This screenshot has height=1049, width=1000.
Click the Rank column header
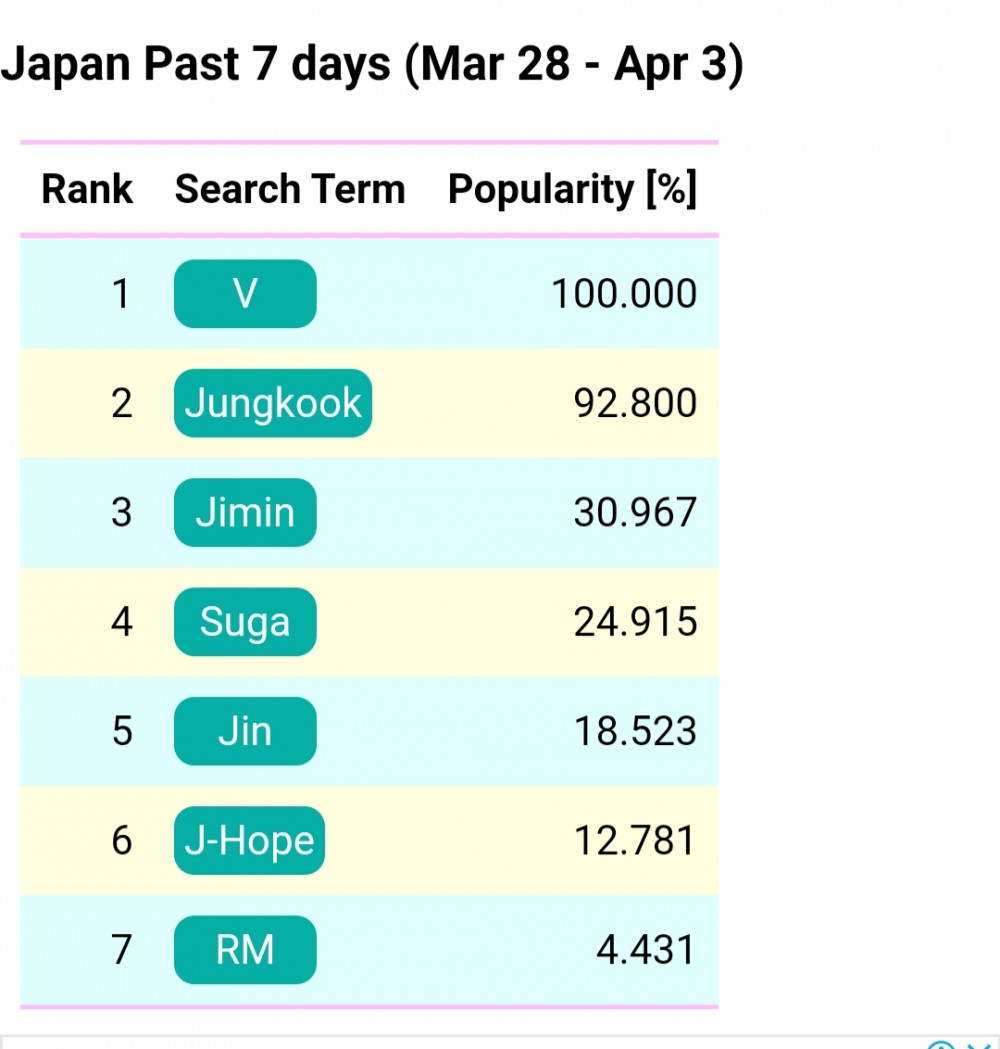click(87, 189)
